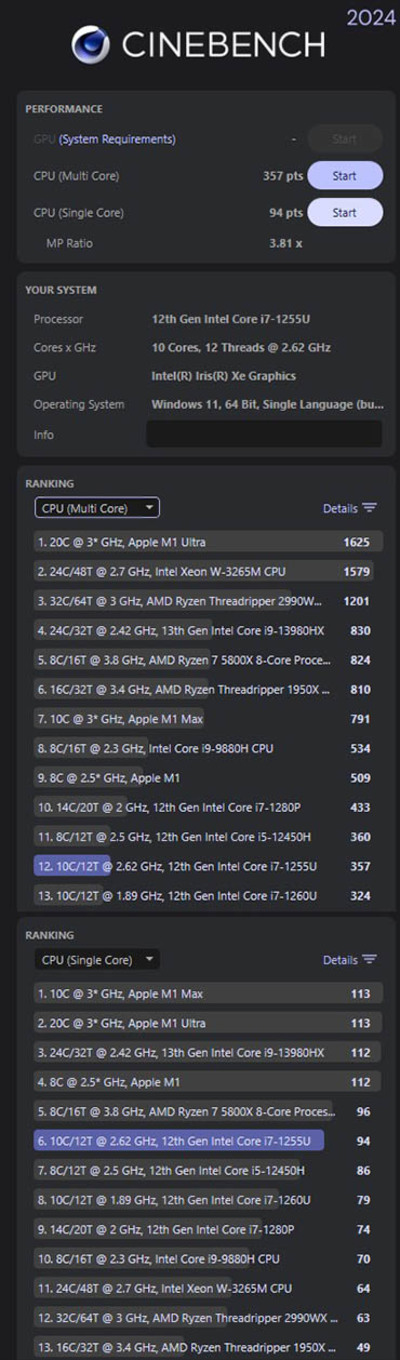This screenshot has width=400, height=1360.
Task: Select Threadripper 1950X single-core last entry
Action: pyautogui.click(x=208, y=1346)
